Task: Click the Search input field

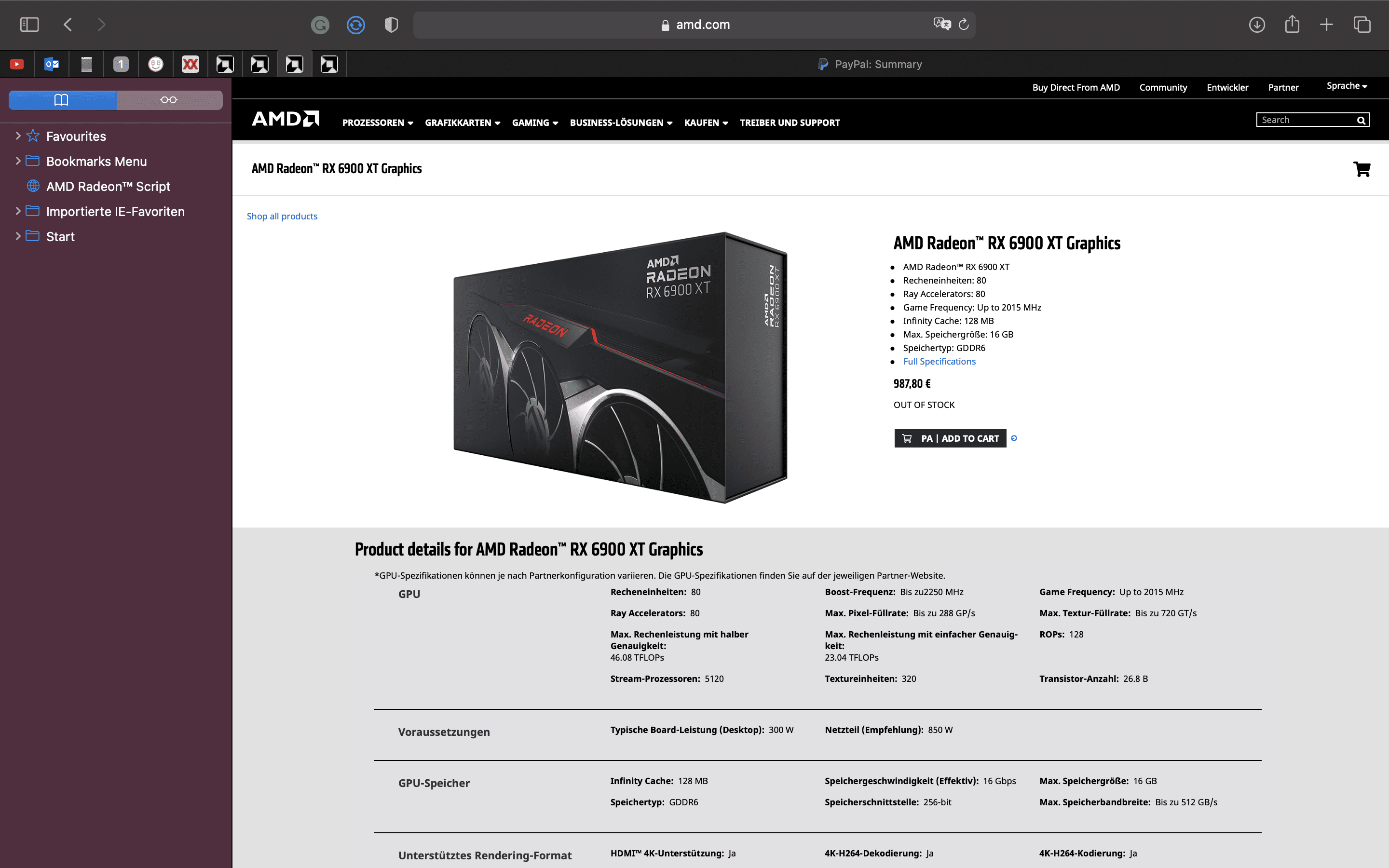Action: 1305,120
